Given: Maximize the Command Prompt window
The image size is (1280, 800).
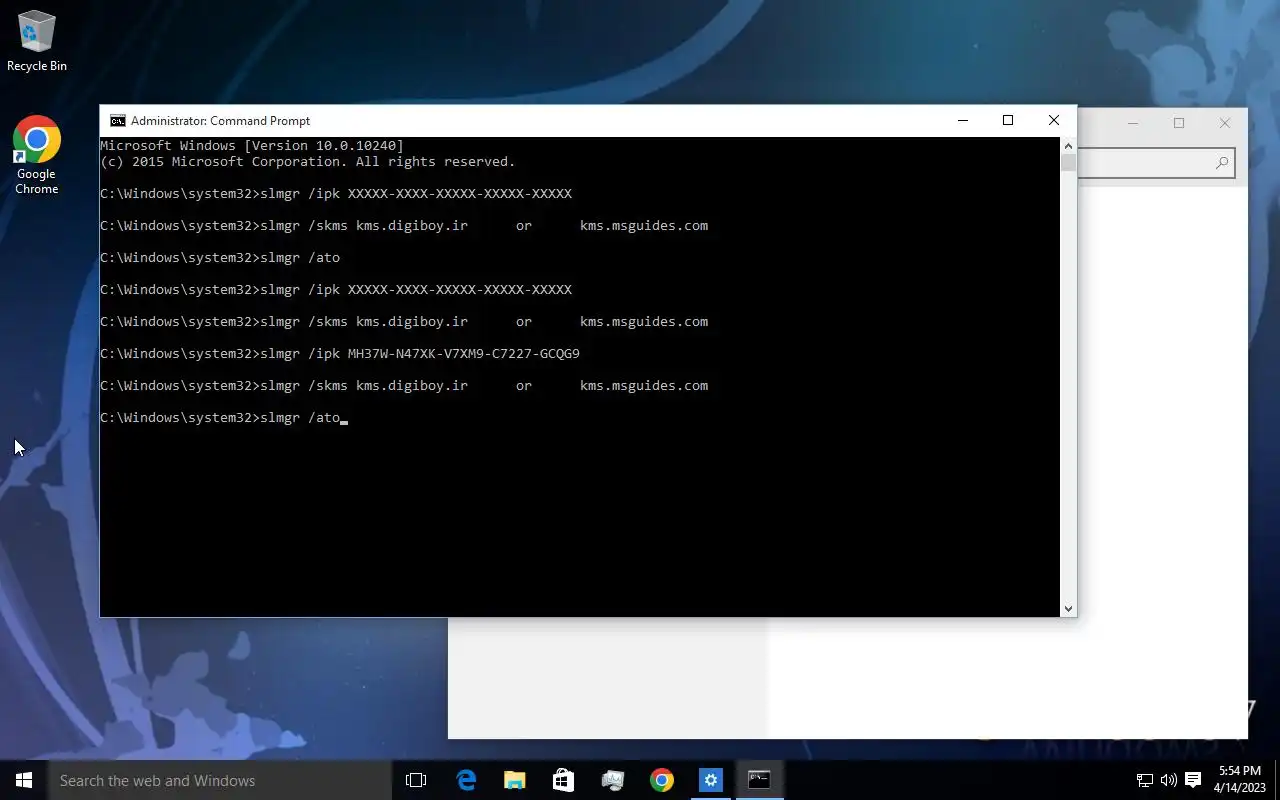Looking at the screenshot, I should tap(1008, 121).
